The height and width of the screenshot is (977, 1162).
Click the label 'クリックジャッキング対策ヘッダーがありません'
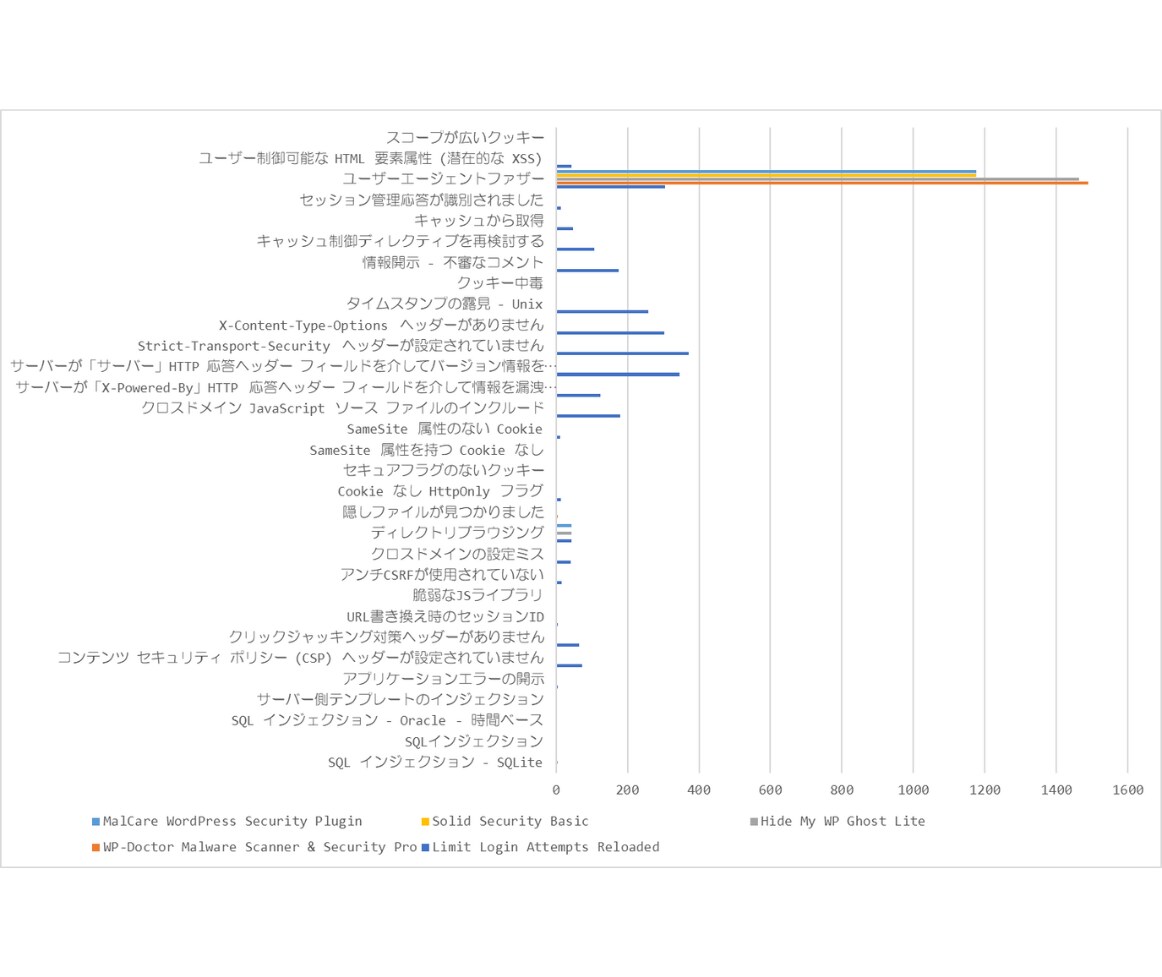point(386,637)
